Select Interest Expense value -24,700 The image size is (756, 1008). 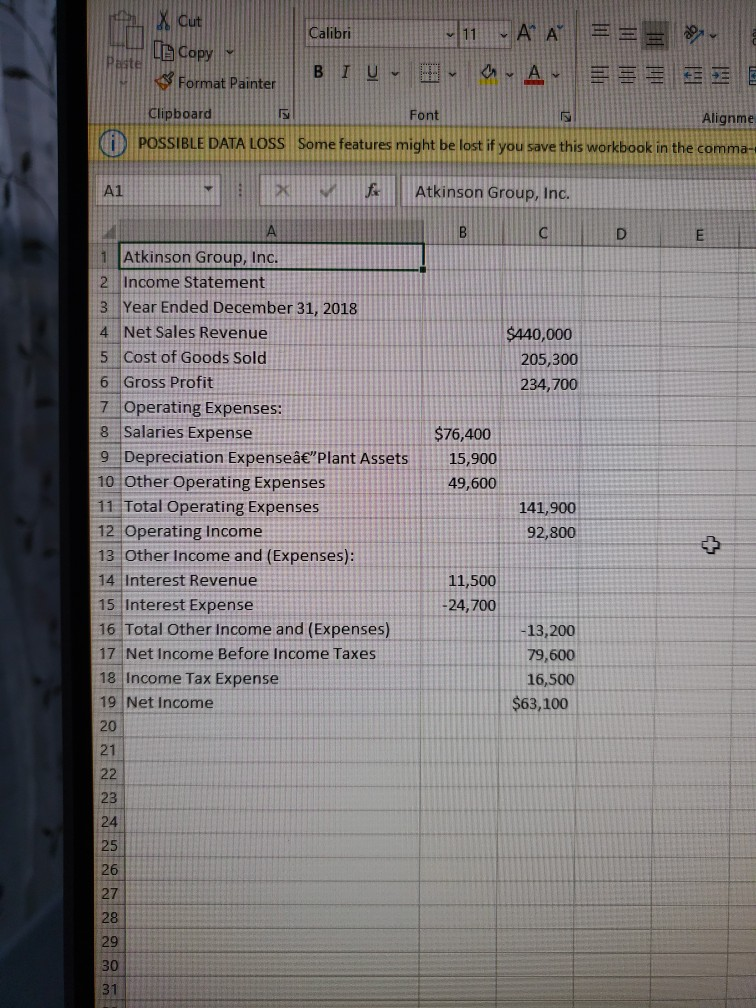pyautogui.click(x=460, y=605)
